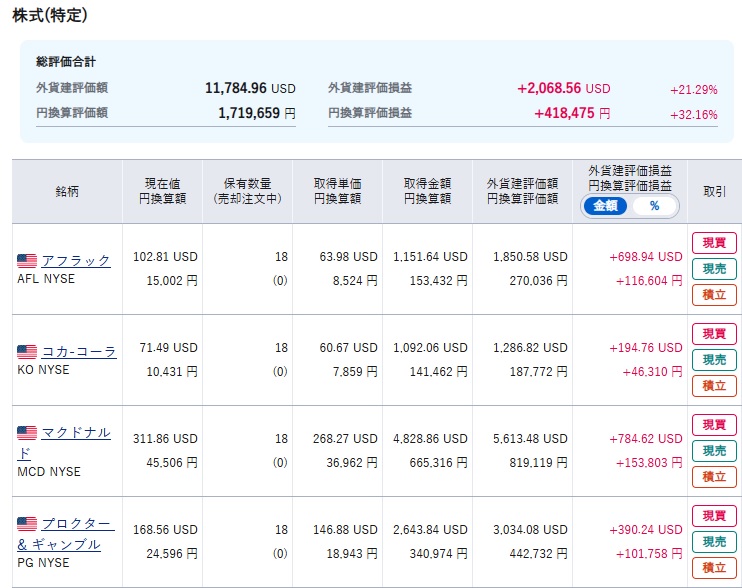Image resolution: width=742 pixels, height=588 pixels.
Task: Select the 取得金額 円換算額 column header
Action: coord(427,192)
